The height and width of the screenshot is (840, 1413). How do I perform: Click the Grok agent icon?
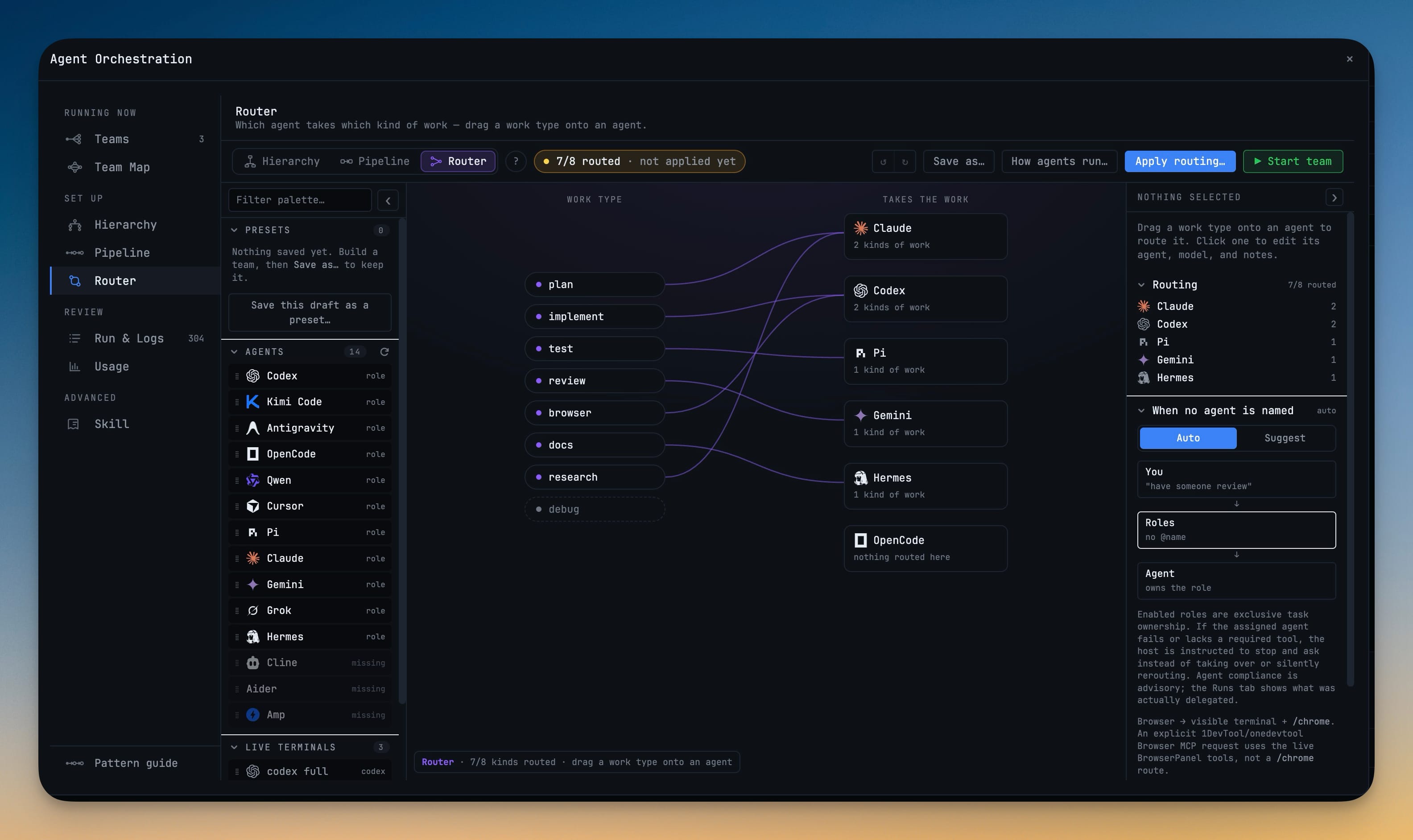(x=252, y=610)
